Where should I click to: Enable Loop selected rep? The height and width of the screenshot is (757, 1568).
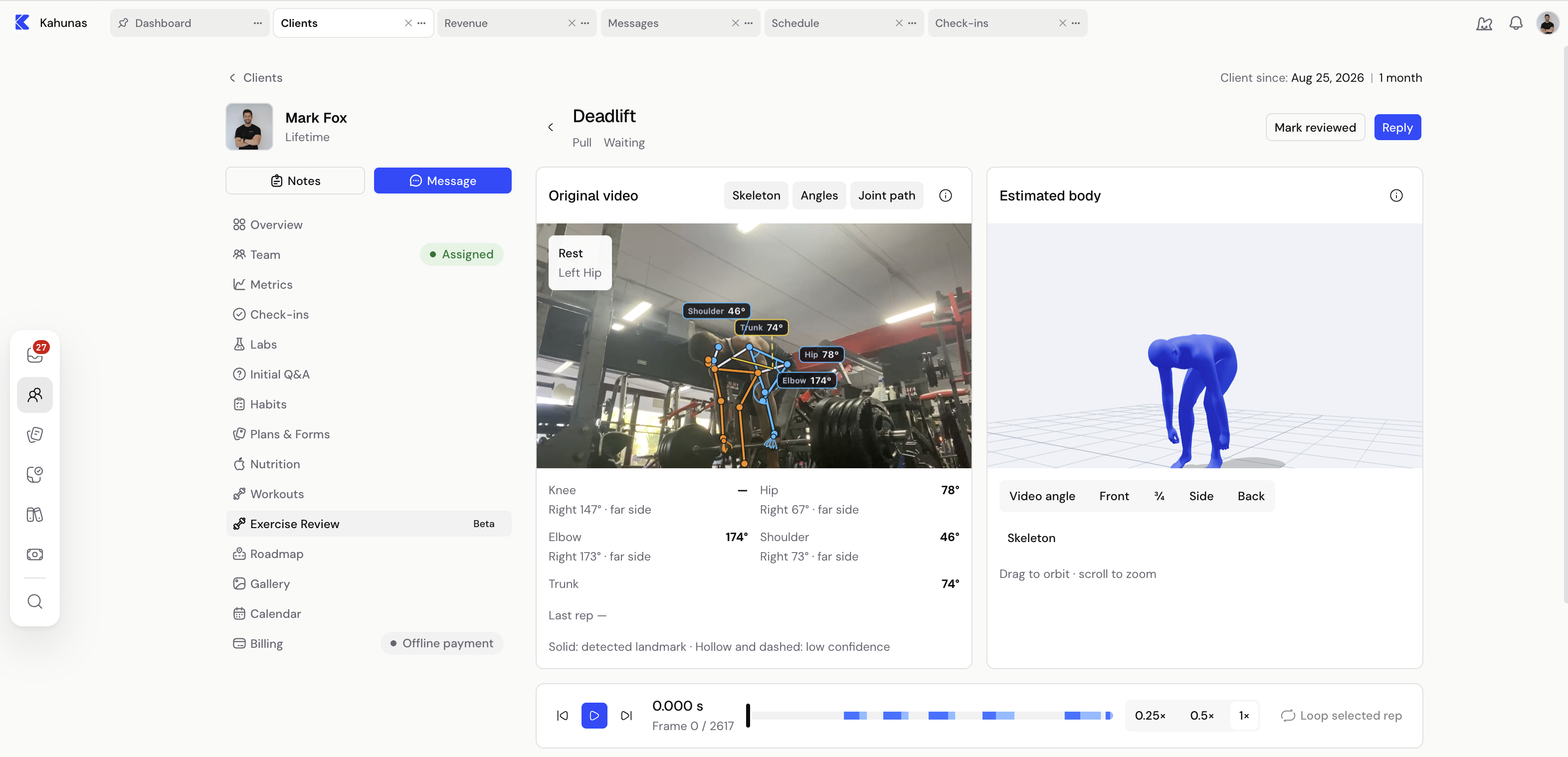coord(1342,716)
